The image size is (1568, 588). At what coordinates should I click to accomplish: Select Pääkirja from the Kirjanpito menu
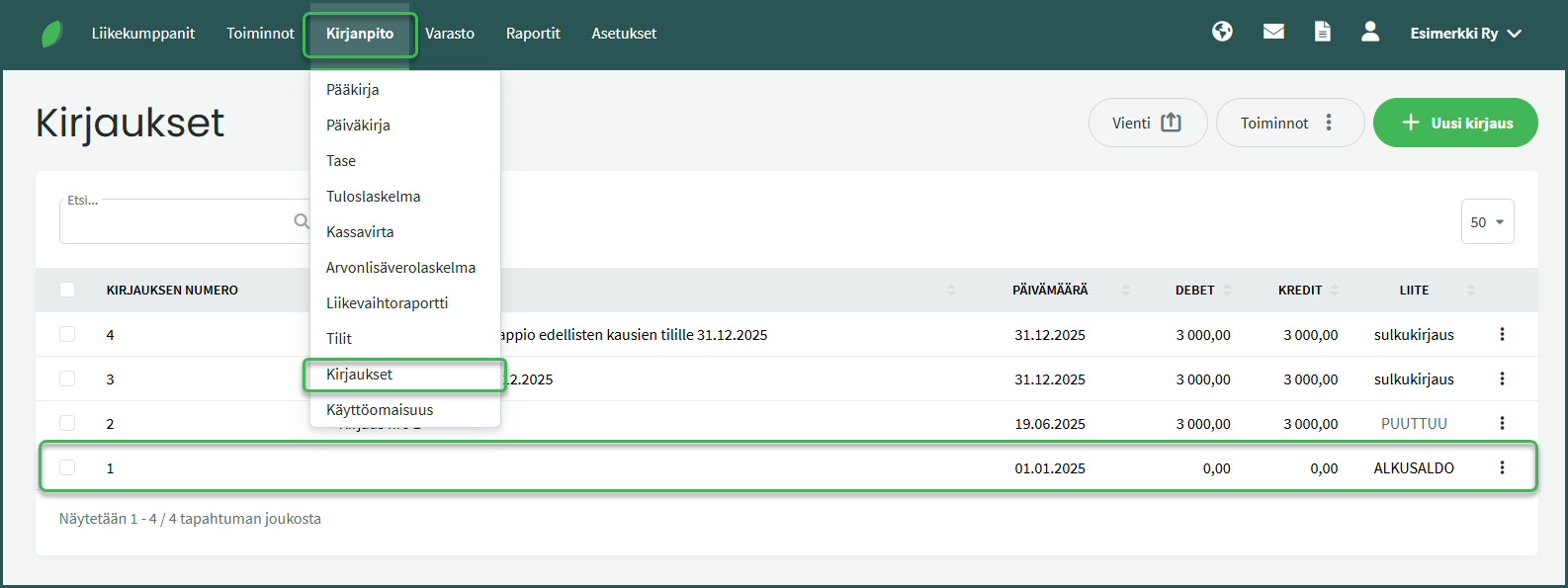click(x=353, y=89)
